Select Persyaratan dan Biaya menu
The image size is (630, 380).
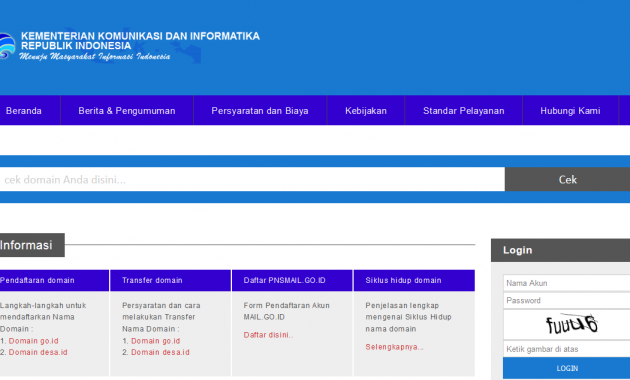pyautogui.click(x=260, y=111)
